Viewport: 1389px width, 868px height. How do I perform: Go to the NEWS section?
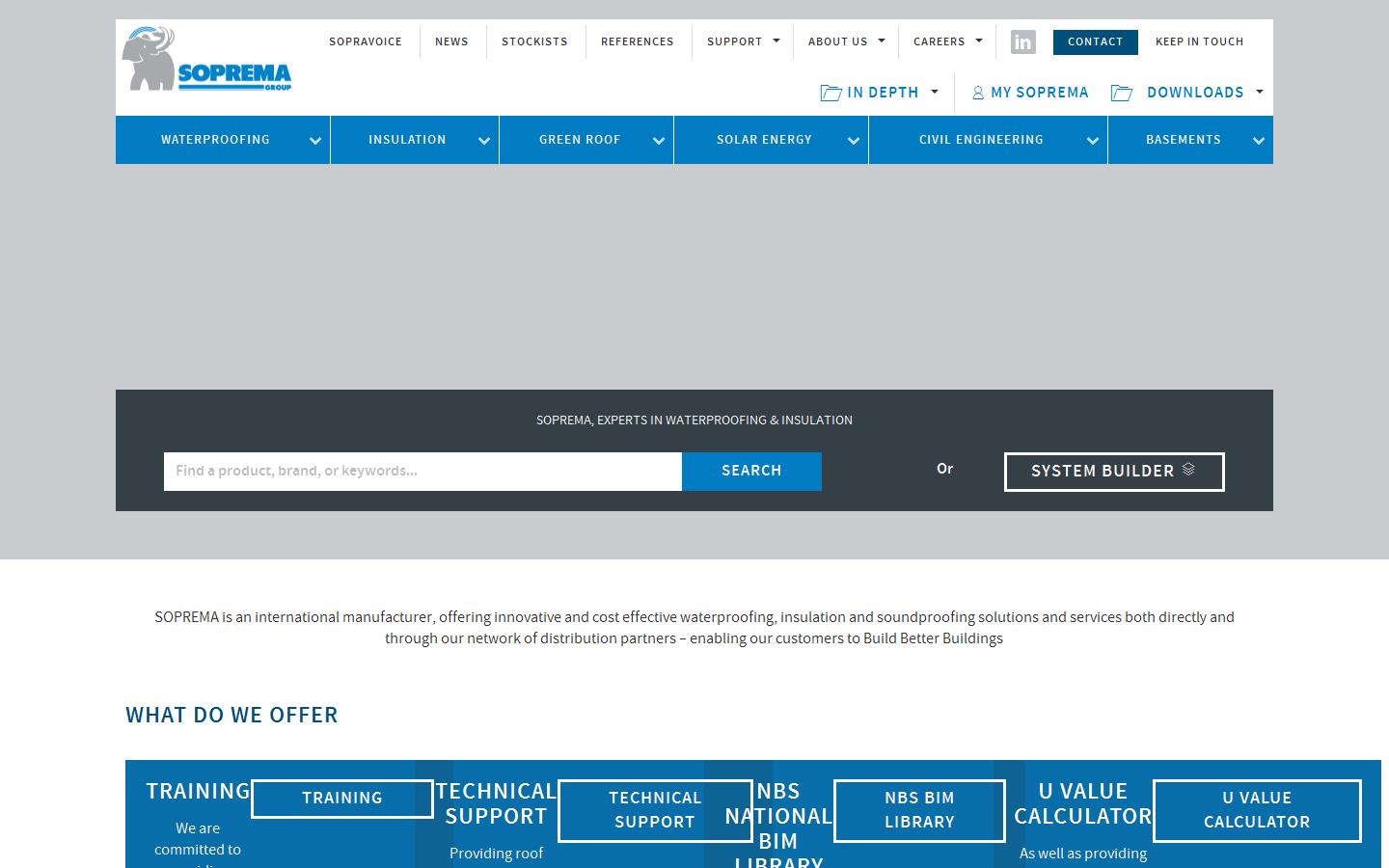tap(451, 41)
